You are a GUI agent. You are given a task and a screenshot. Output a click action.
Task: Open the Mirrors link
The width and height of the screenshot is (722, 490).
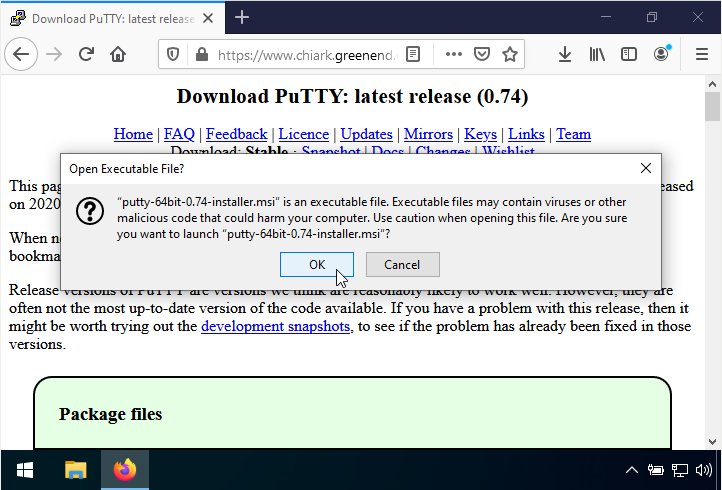click(428, 134)
